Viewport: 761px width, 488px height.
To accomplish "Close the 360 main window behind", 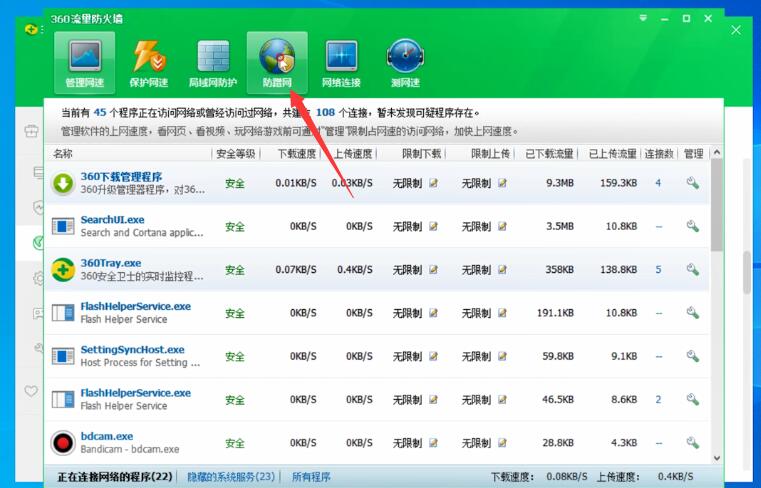I will 736,30.
